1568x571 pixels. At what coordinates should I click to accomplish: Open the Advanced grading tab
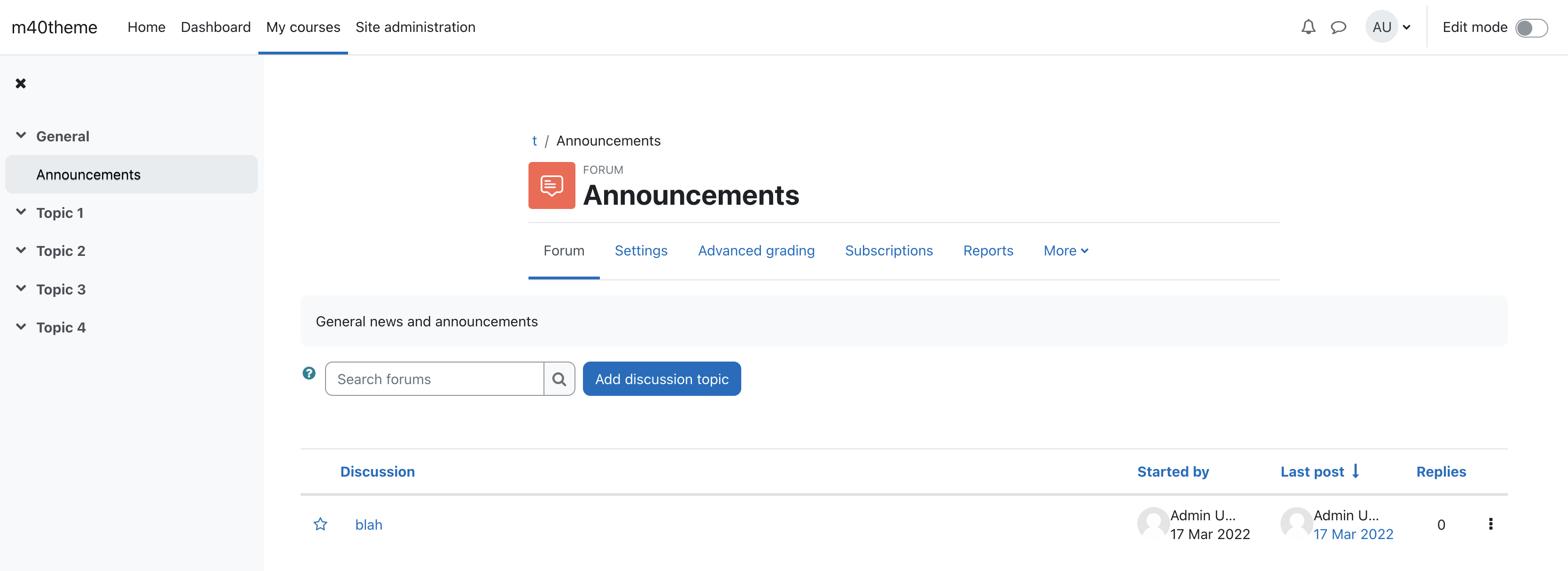tap(756, 251)
